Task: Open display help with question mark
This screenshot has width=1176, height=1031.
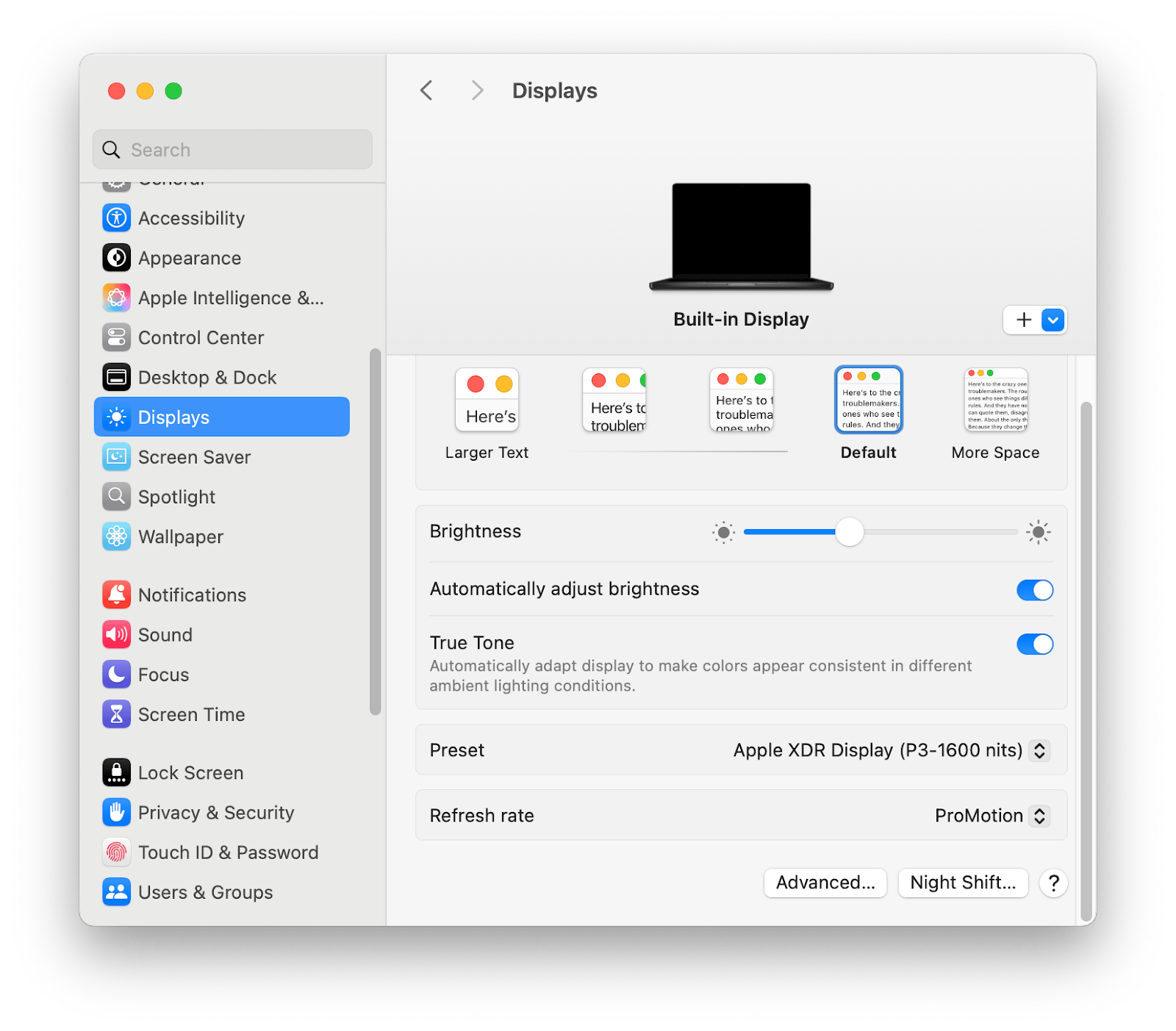Action: [x=1053, y=883]
